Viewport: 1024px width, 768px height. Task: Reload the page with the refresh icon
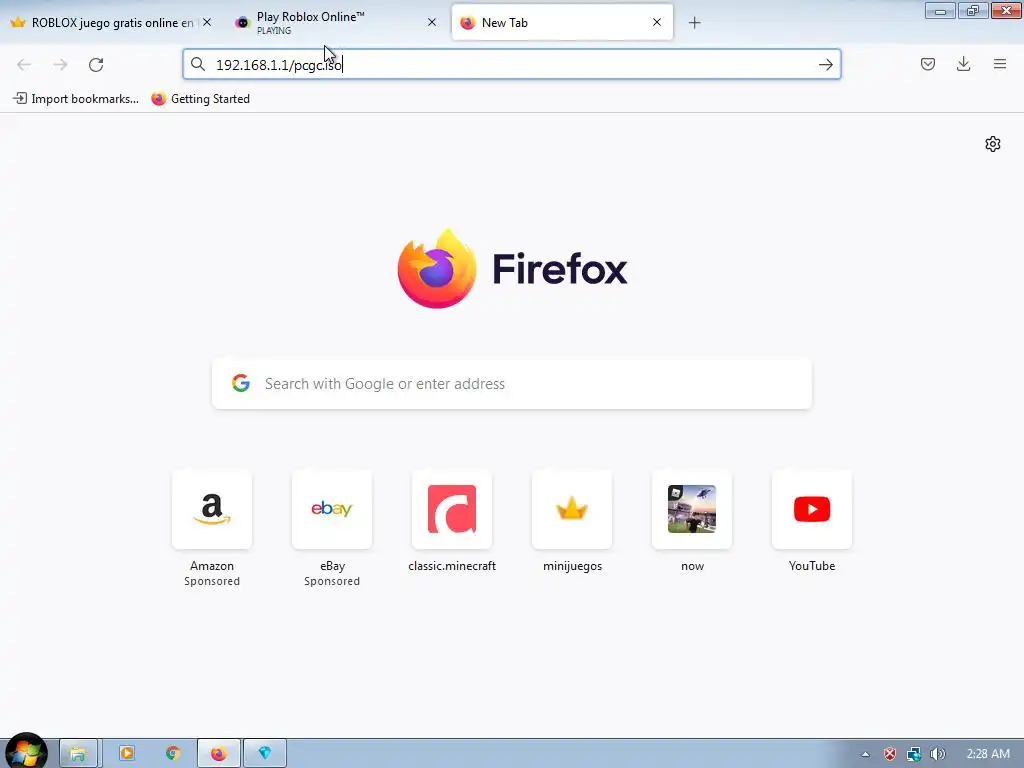(x=96, y=65)
